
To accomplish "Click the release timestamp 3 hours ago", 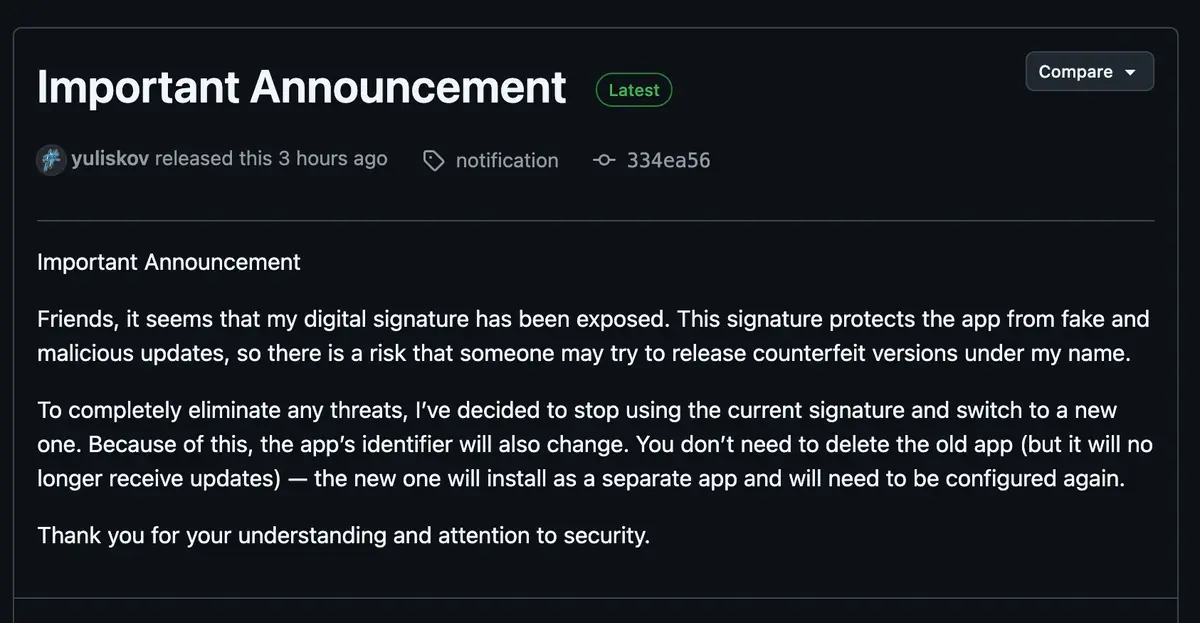I will [x=334, y=158].
